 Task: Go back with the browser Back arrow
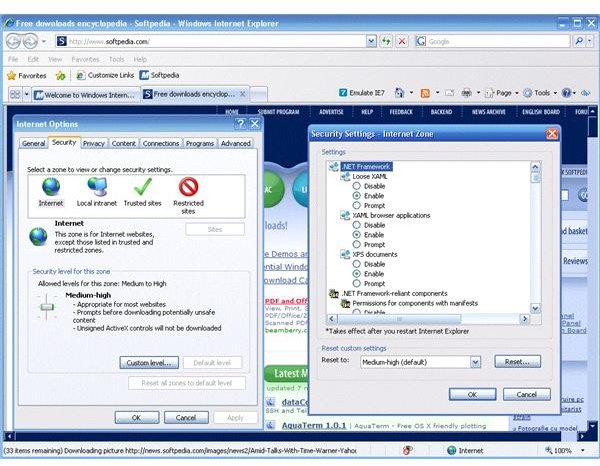point(13,41)
